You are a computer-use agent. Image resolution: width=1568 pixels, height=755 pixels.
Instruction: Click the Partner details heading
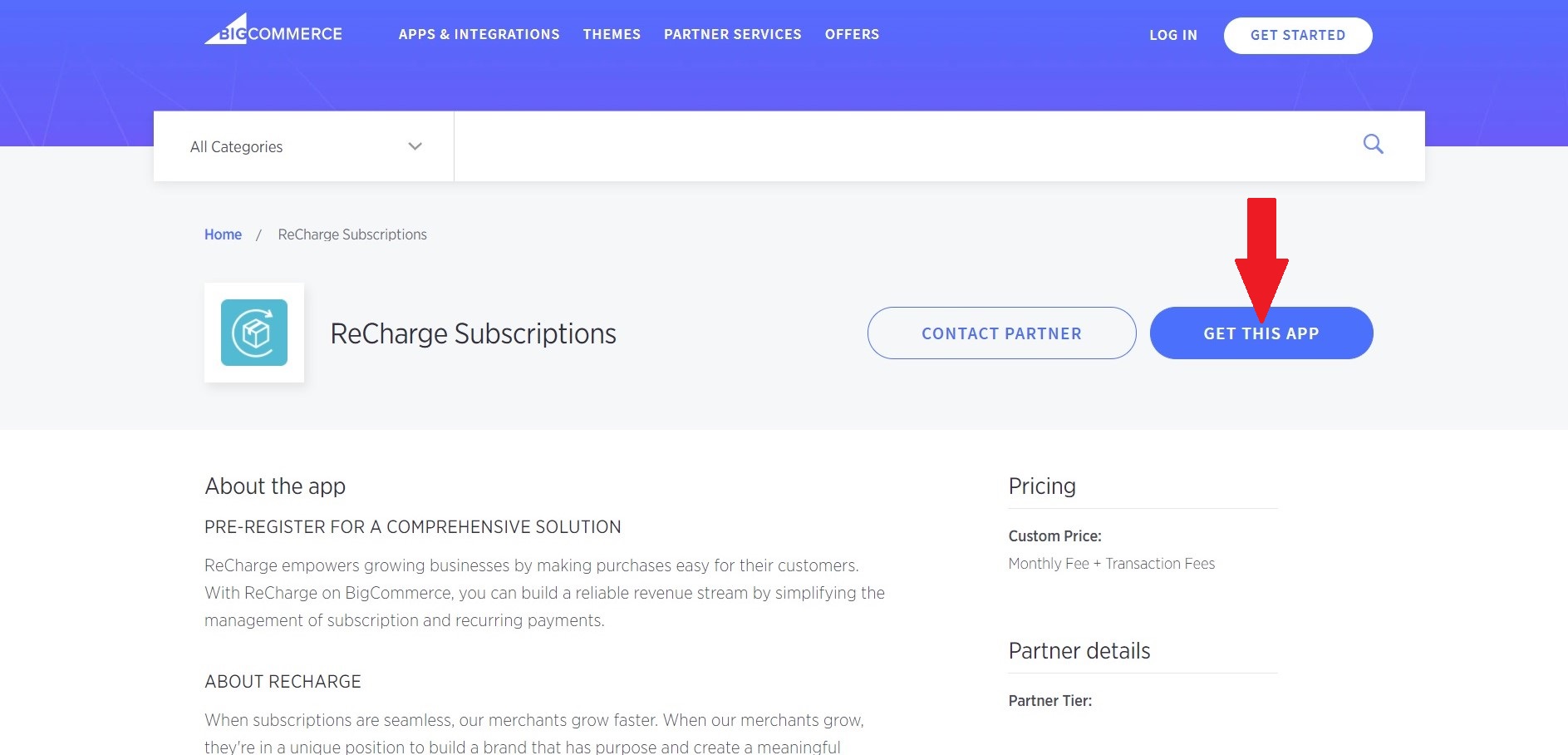(x=1079, y=651)
